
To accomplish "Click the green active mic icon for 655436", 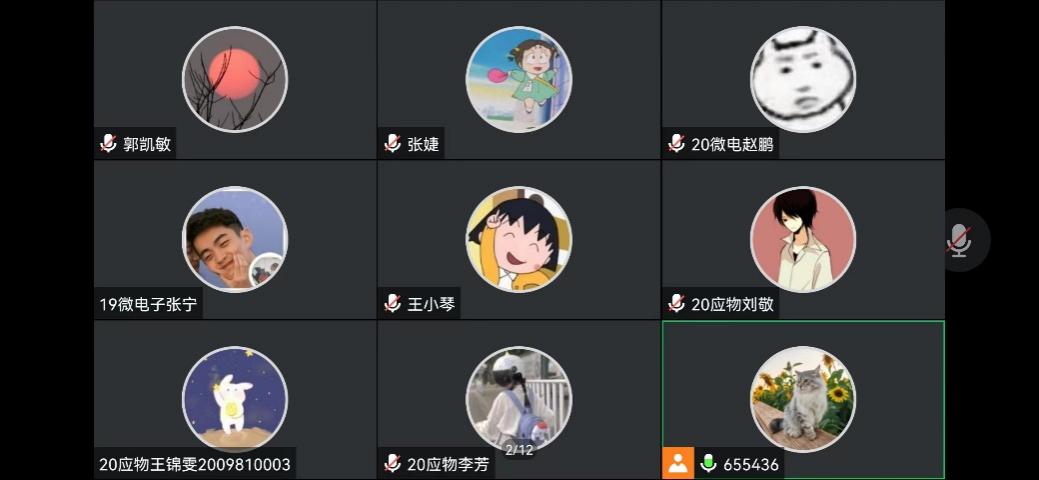I will [x=708, y=463].
